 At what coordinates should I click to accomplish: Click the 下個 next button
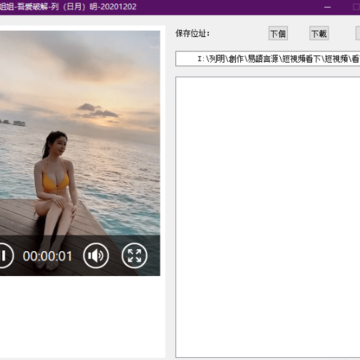(278, 33)
